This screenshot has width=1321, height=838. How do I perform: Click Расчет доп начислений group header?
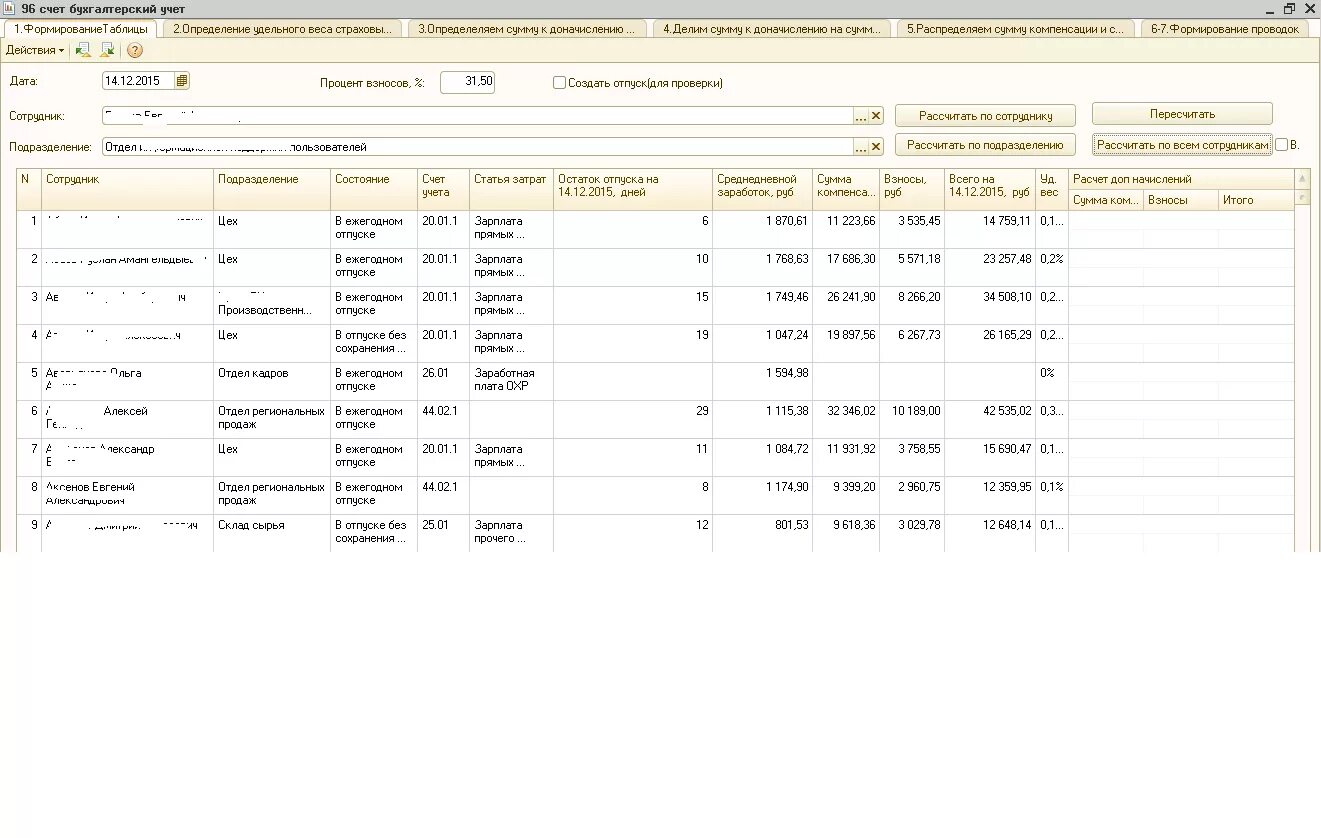[1181, 179]
